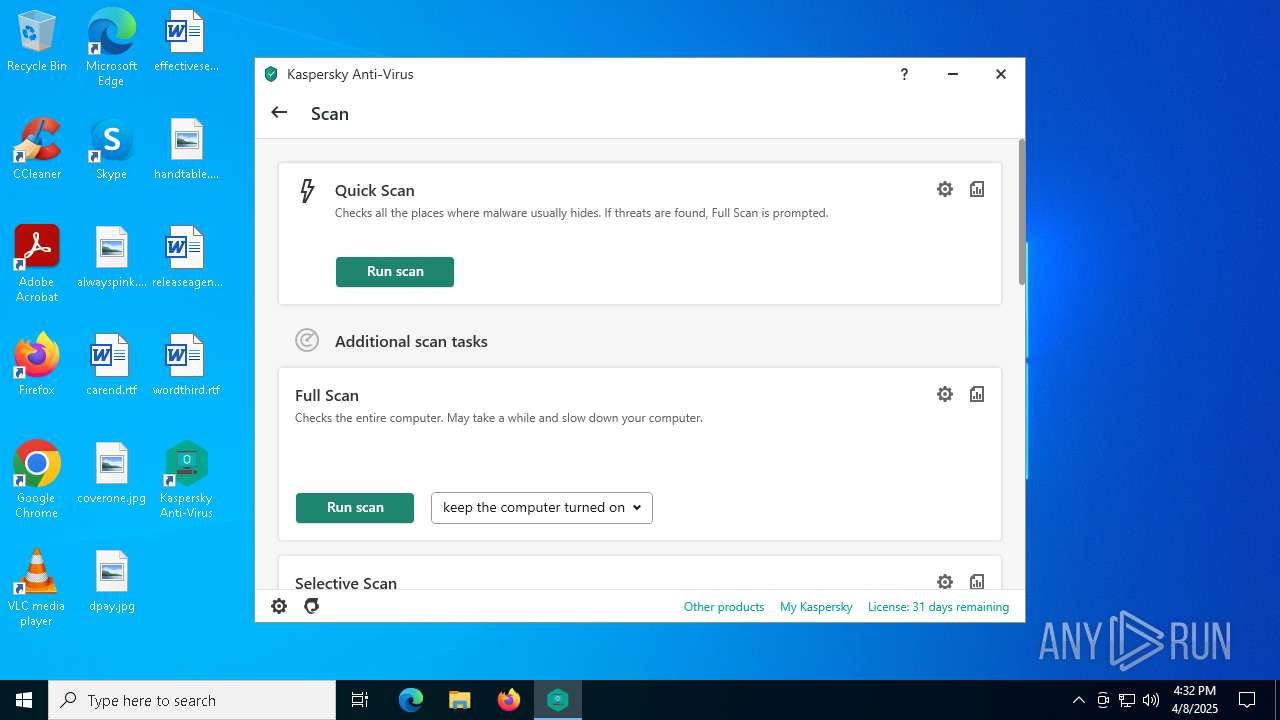Select the effectivese... Word document

coord(186,42)
